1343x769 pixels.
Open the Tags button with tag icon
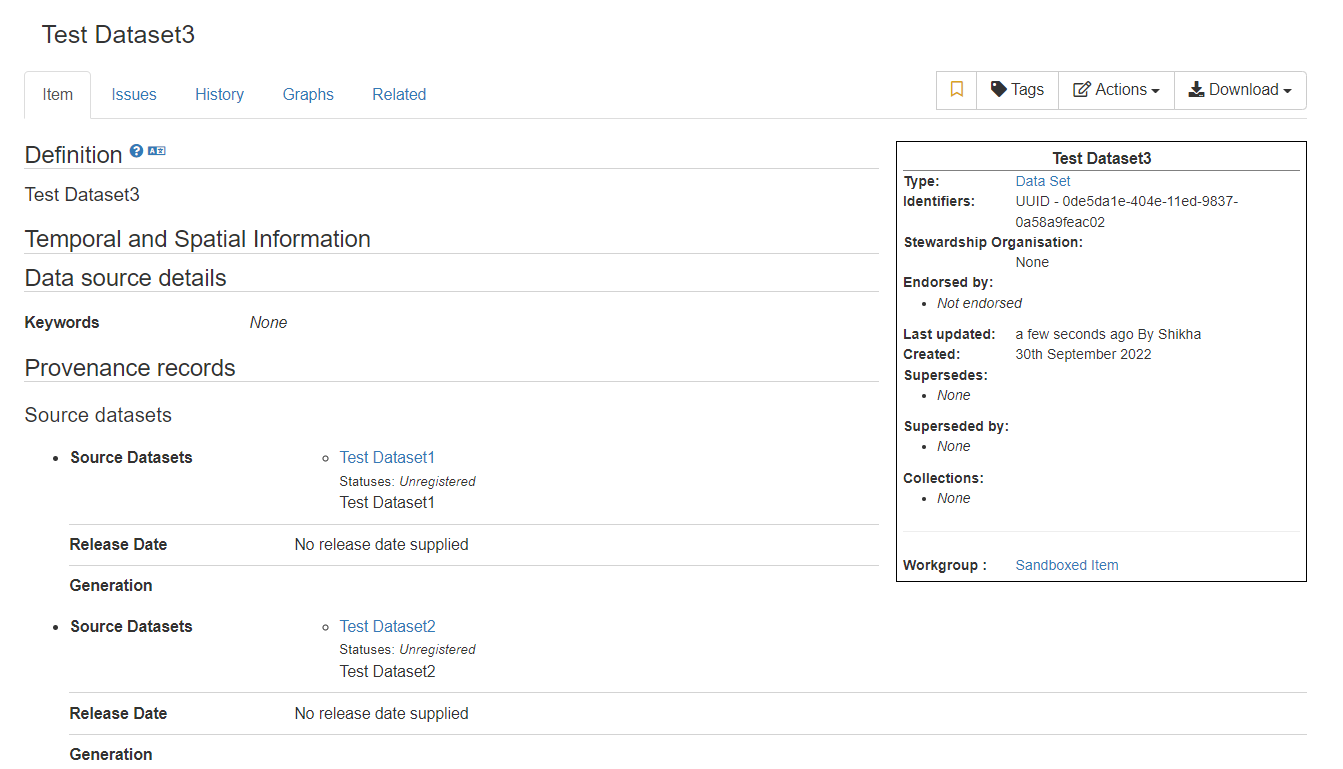pos(1017,90)
